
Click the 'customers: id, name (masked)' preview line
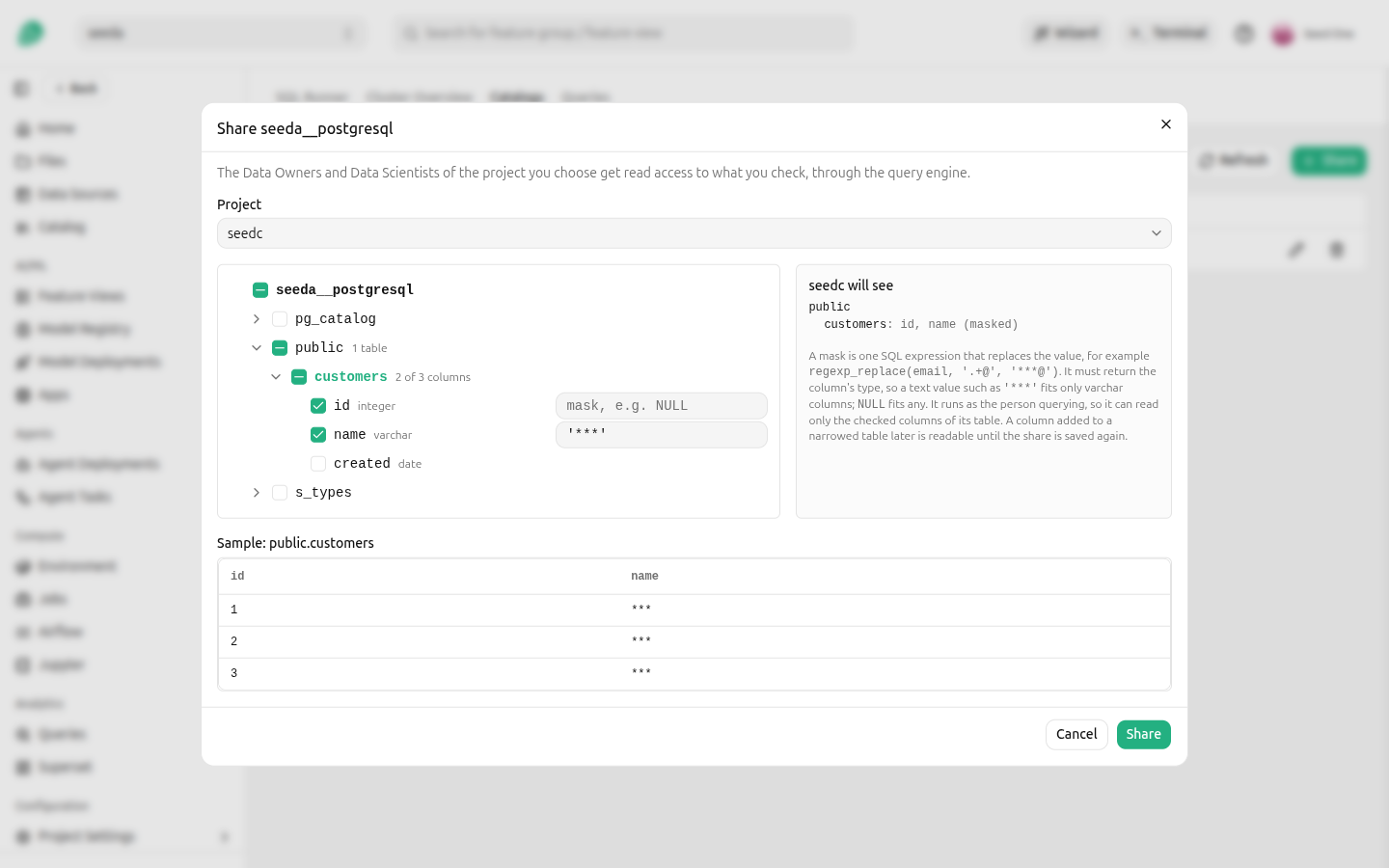[x=921, y=325]
